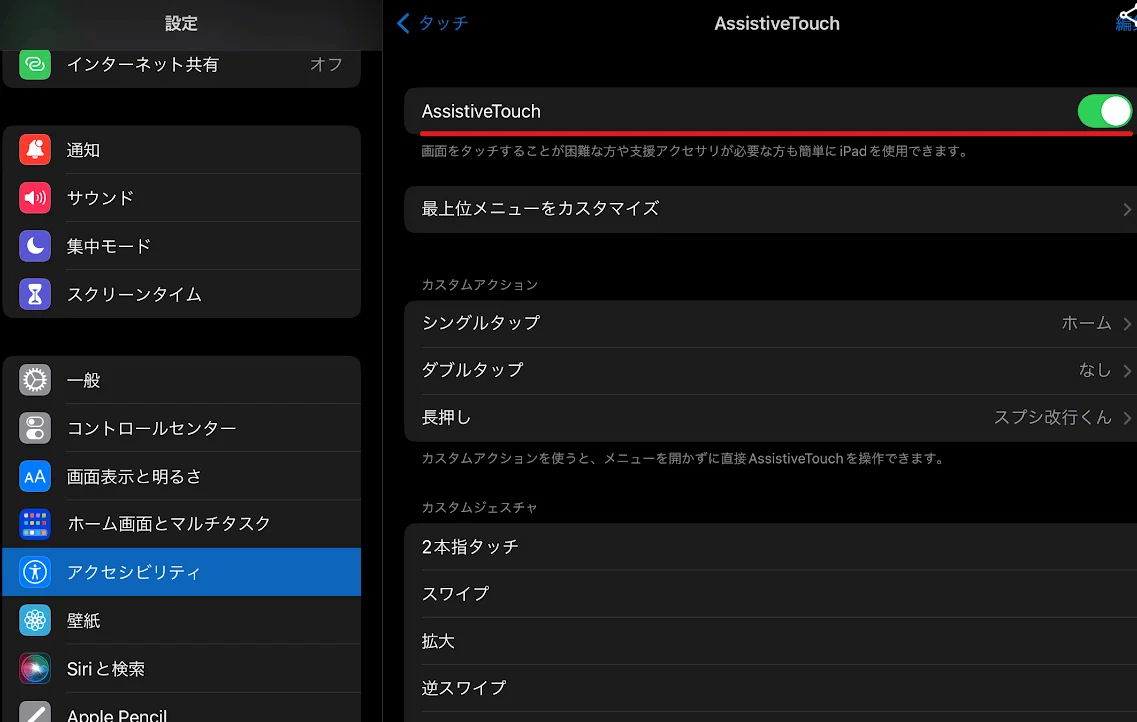Viewport: 1137px width, 722px height.
Task: Tap the Screen Time (スクリーンタイム) hourglass icon
Action: (35, 294)
